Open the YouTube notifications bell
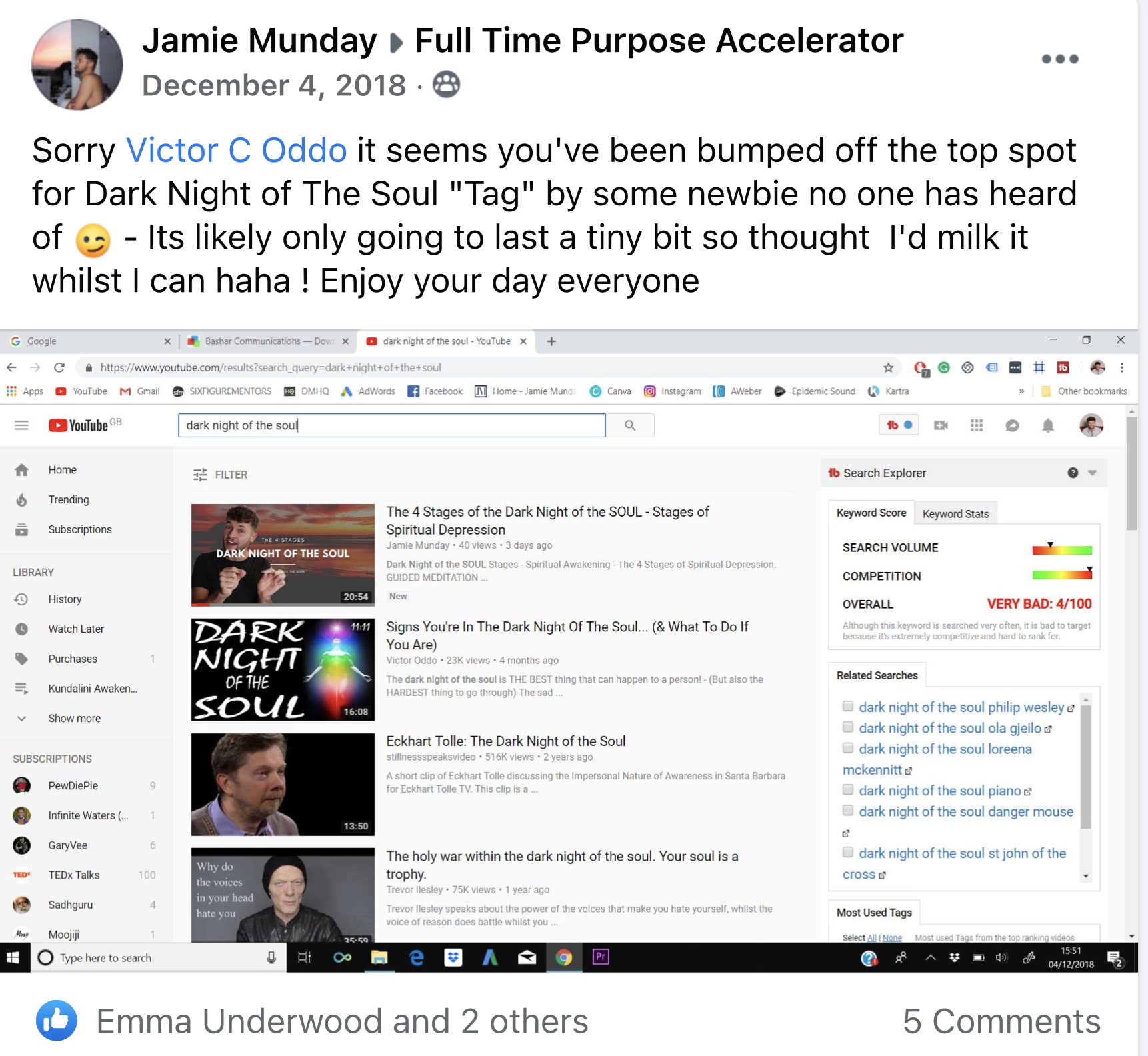This screenshot has width=1148, height=1056. tap(1048, 425)
